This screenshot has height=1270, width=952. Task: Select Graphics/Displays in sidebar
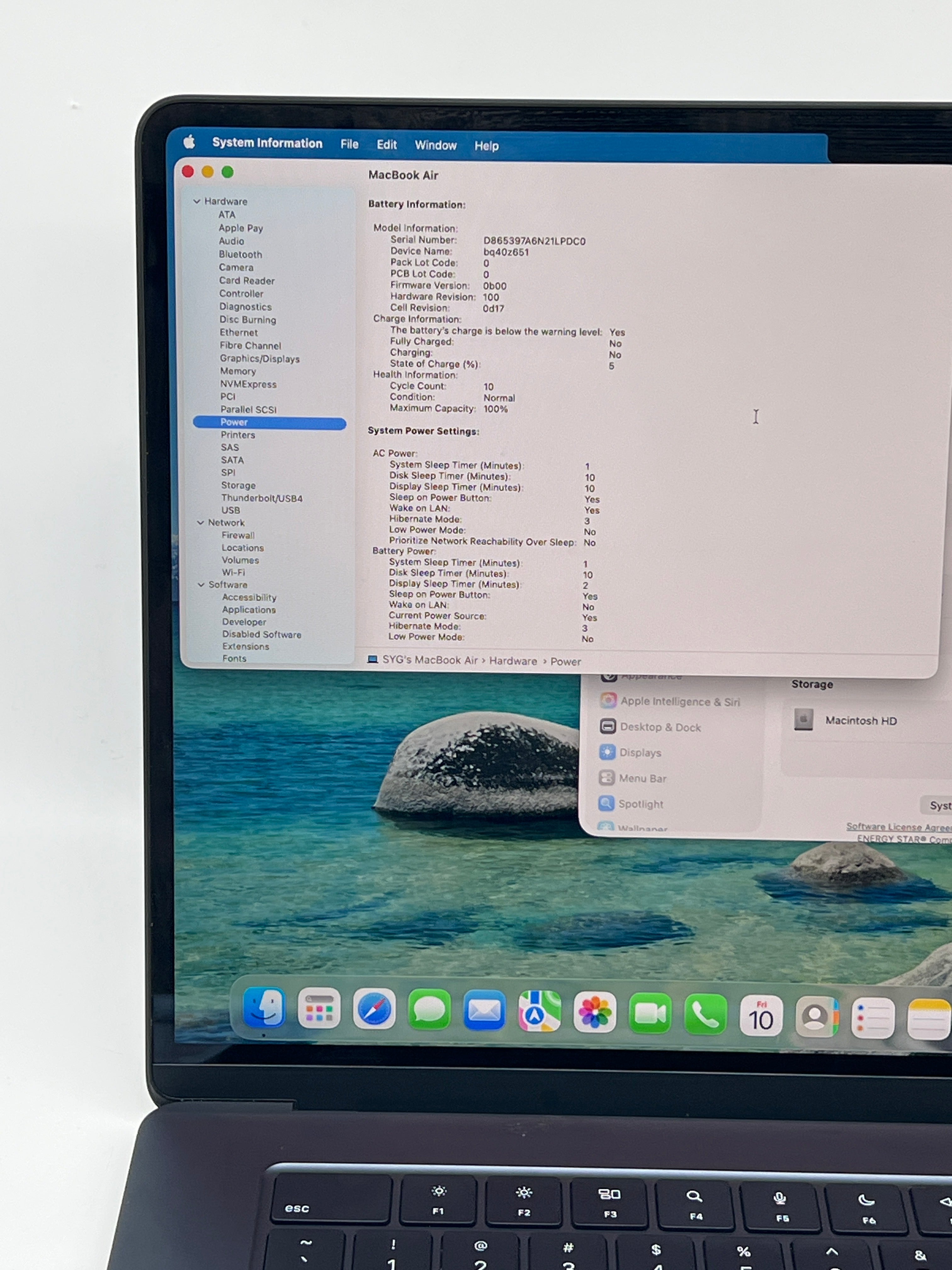(259, 359)
